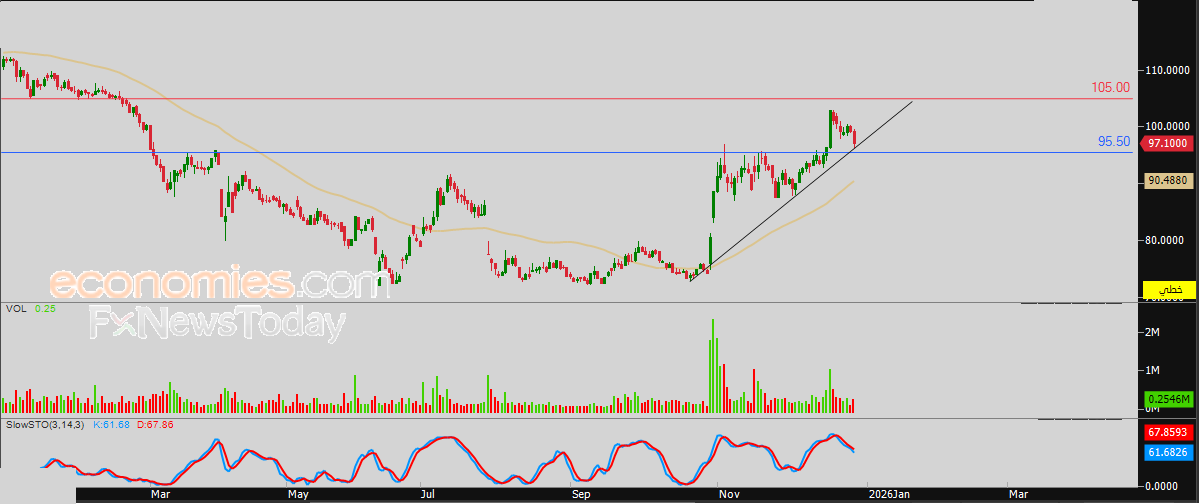Click the blue 95.50 support level label
This screenshot has height=504, width=1199.
[x=1113, y=141]
